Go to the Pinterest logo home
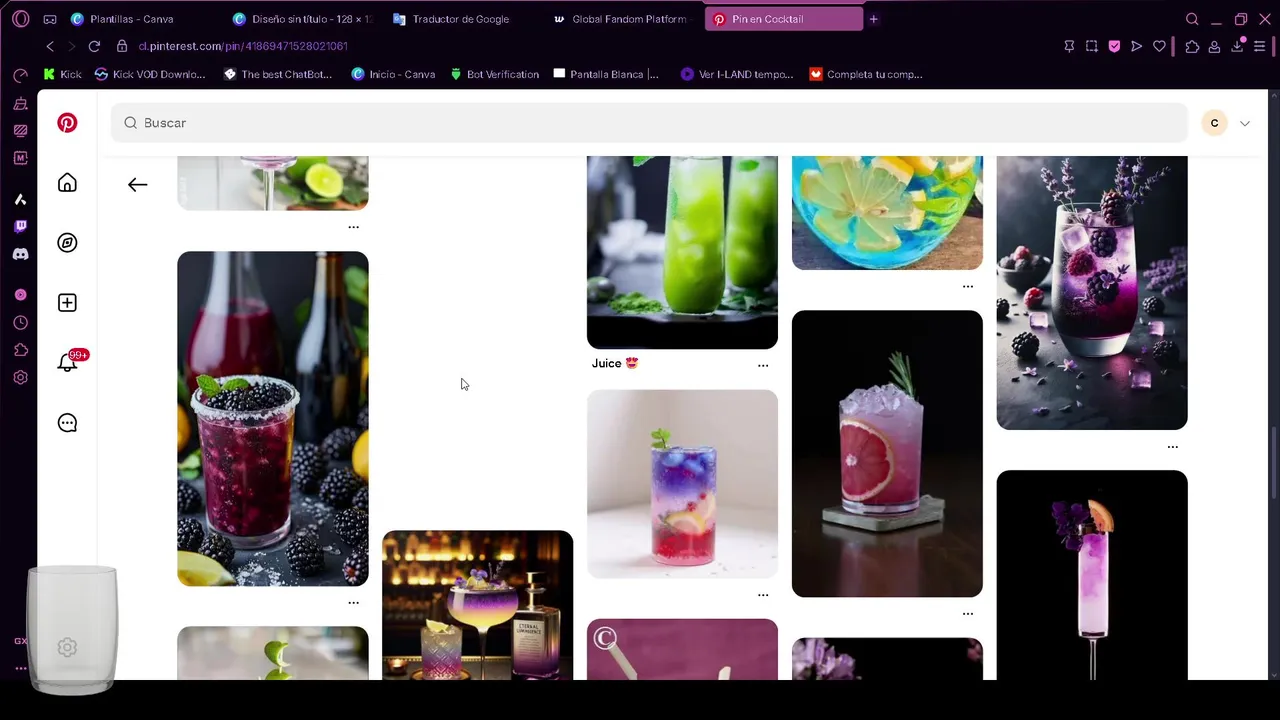This screenshot has width=1280, height=720. coord(67,123)
